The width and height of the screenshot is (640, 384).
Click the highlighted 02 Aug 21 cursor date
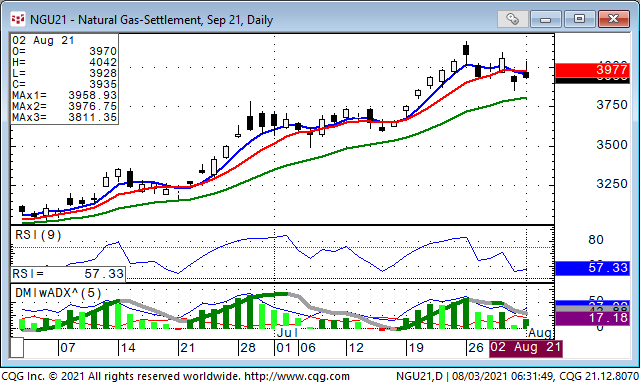pyautogui.click(x=526, y=348)
